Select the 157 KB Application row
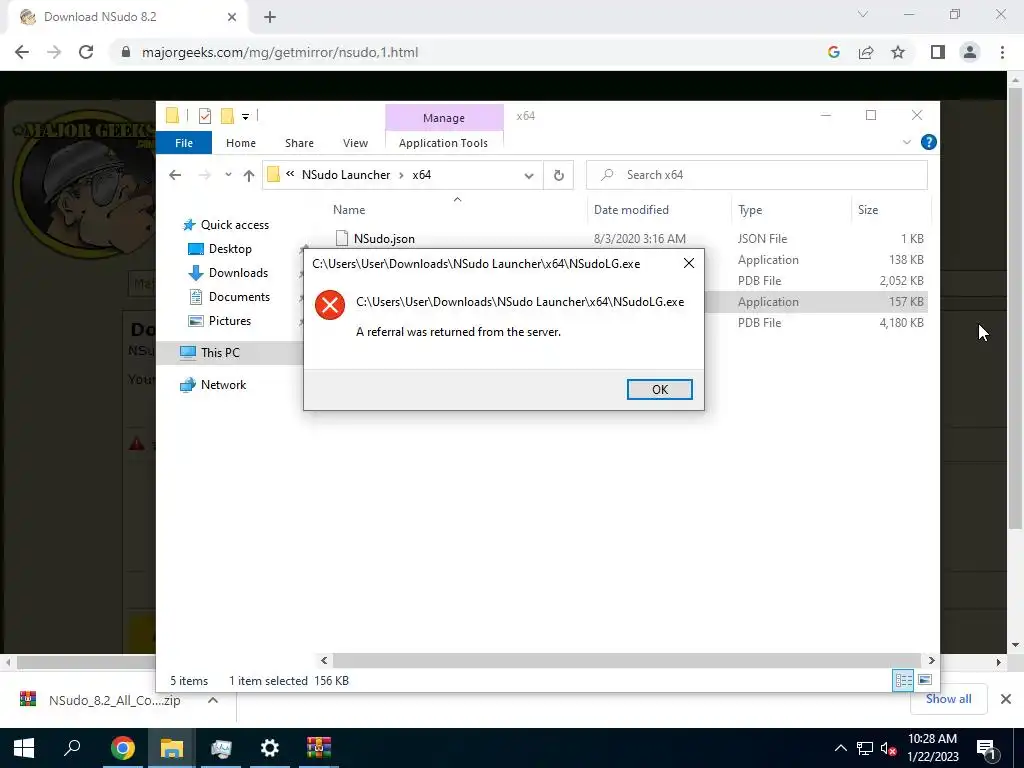The height and width of the screenshot is (768, 1024). [816, 302]
